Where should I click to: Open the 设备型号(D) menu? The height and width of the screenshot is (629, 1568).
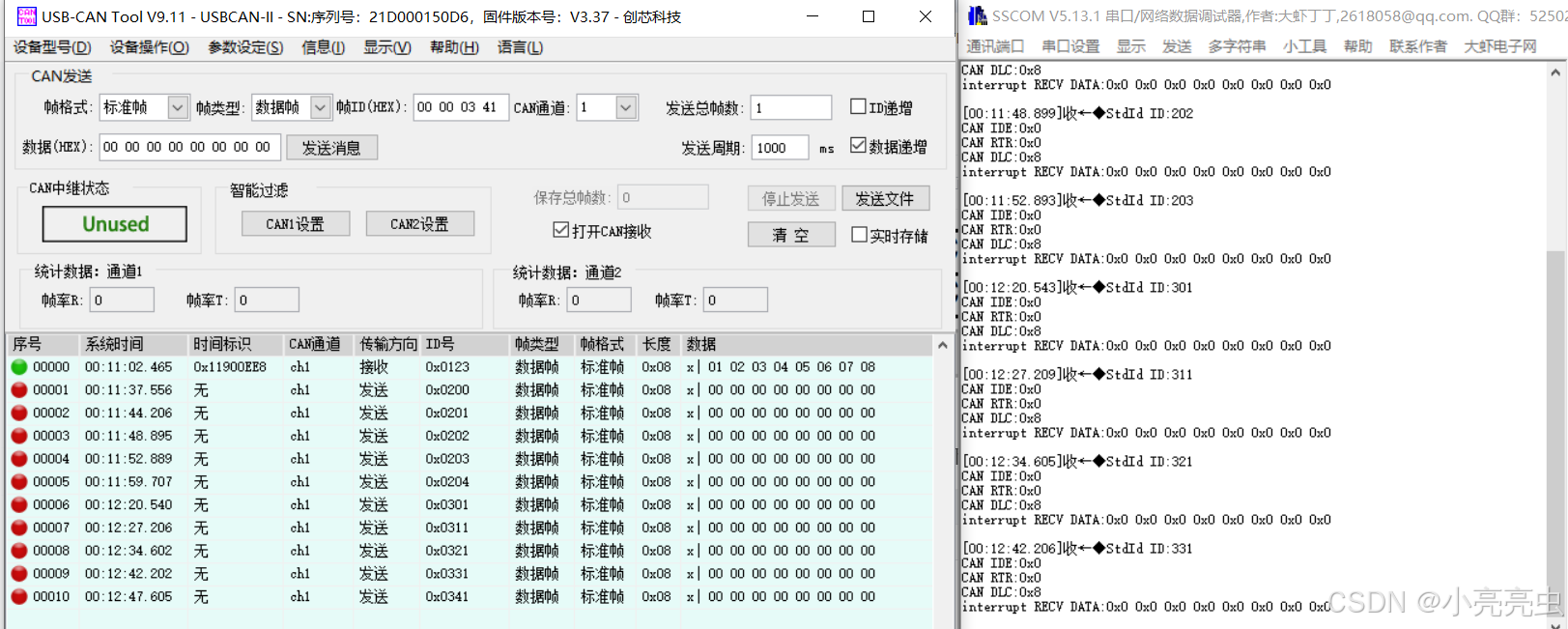[x=52, y=47]
